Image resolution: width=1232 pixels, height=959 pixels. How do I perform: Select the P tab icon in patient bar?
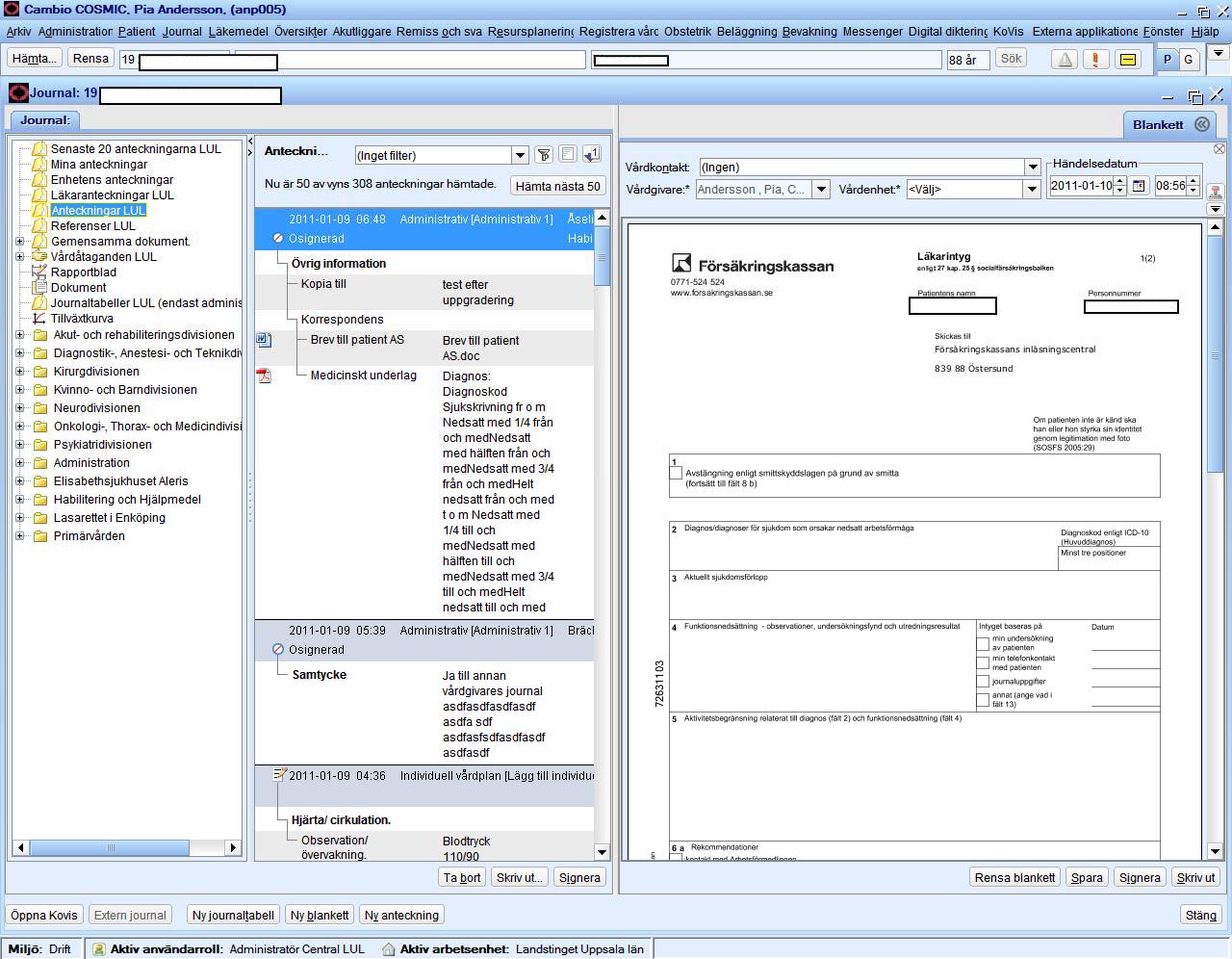point(1168,60)
